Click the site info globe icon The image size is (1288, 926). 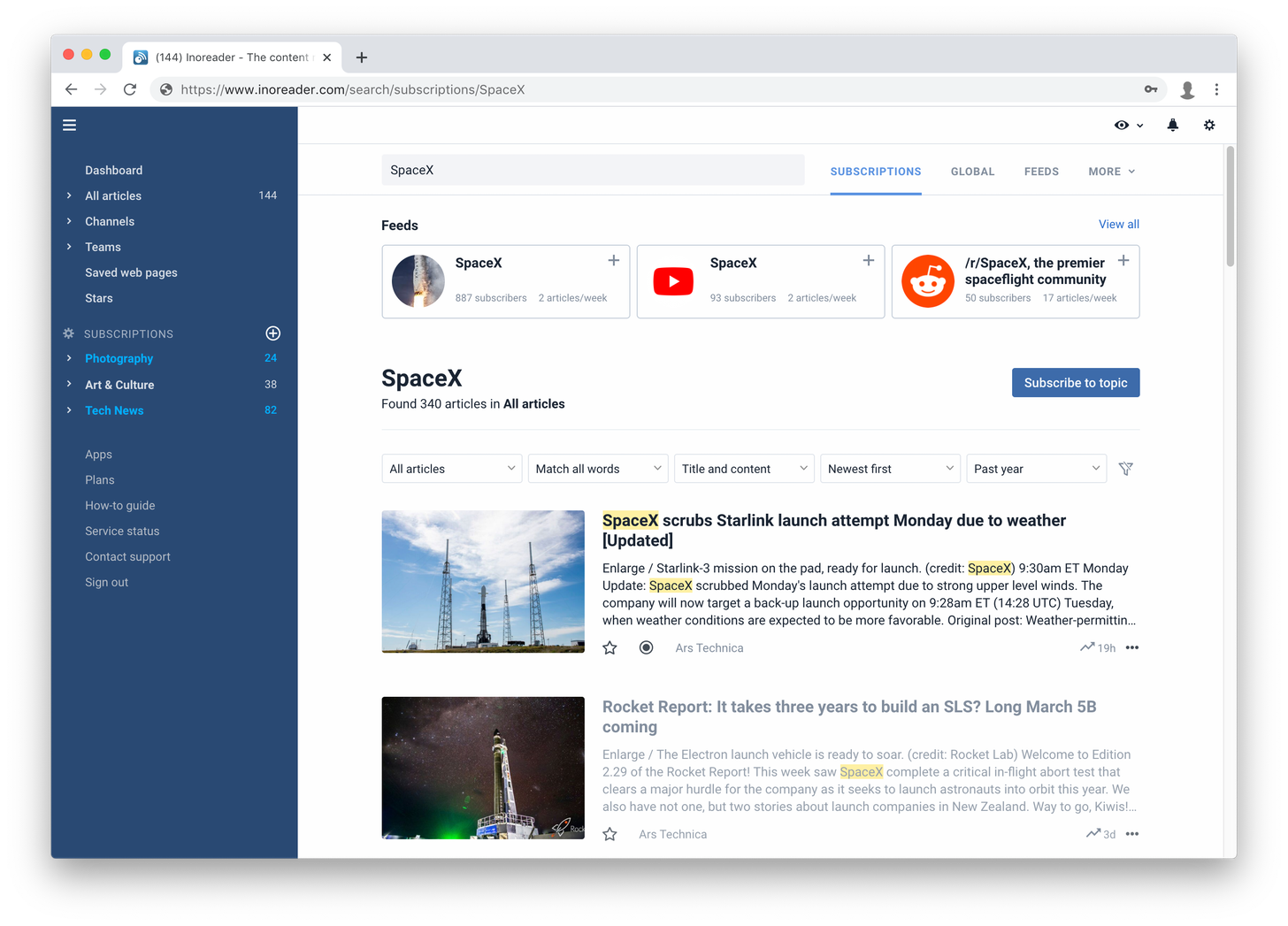tap(166, 89)
